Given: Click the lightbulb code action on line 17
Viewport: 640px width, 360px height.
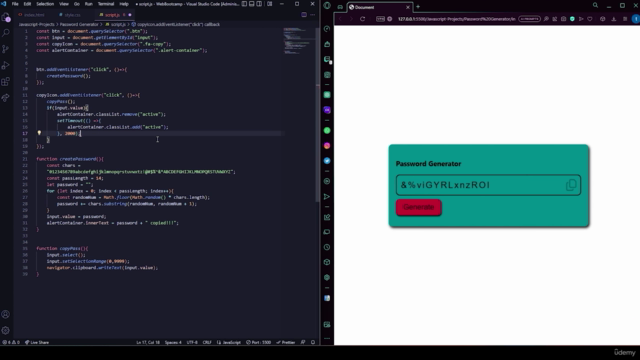Looking at the screenshot, I should click(x=39, y=133).
